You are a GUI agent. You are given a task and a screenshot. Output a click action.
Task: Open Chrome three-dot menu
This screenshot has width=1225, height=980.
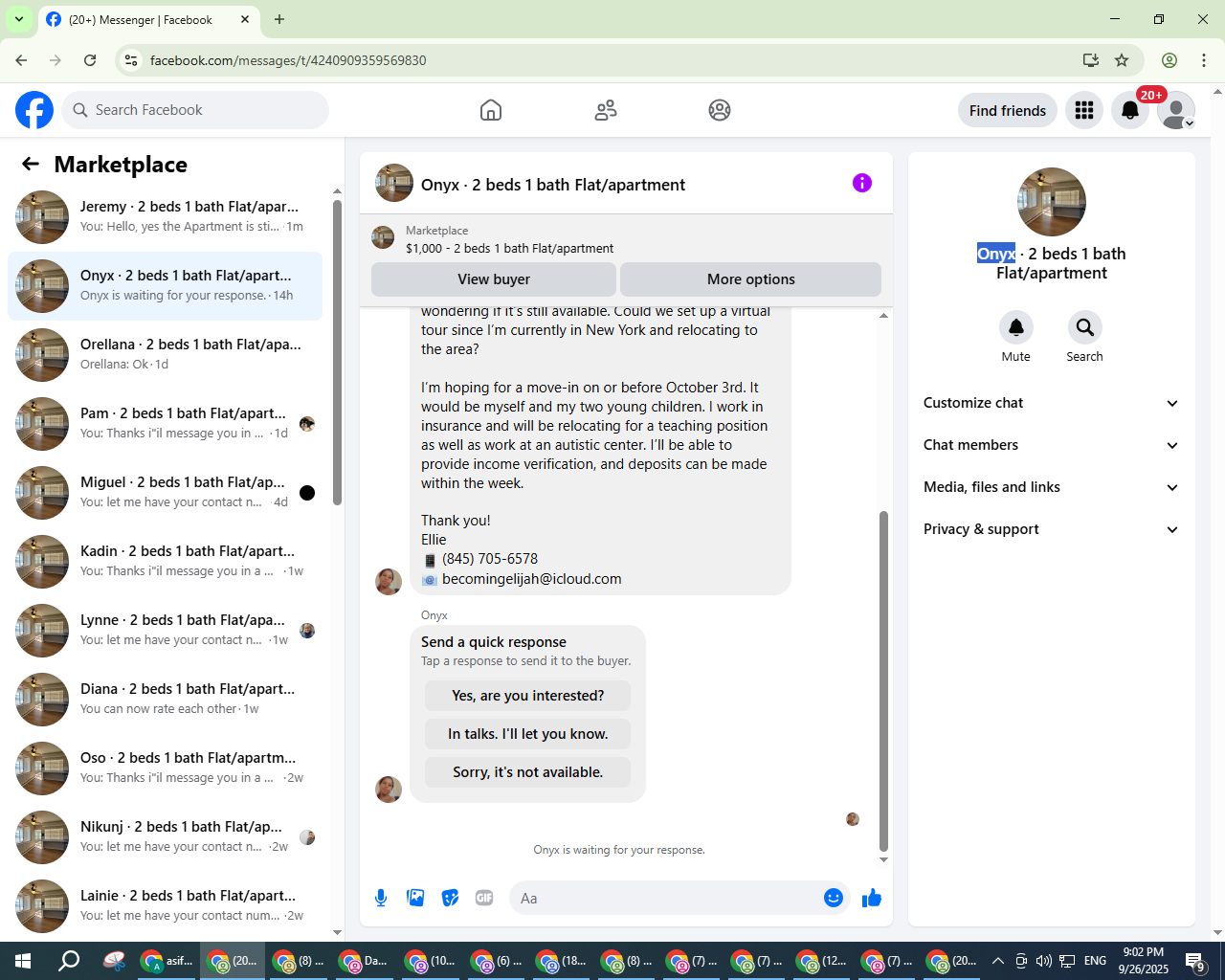1204,60
